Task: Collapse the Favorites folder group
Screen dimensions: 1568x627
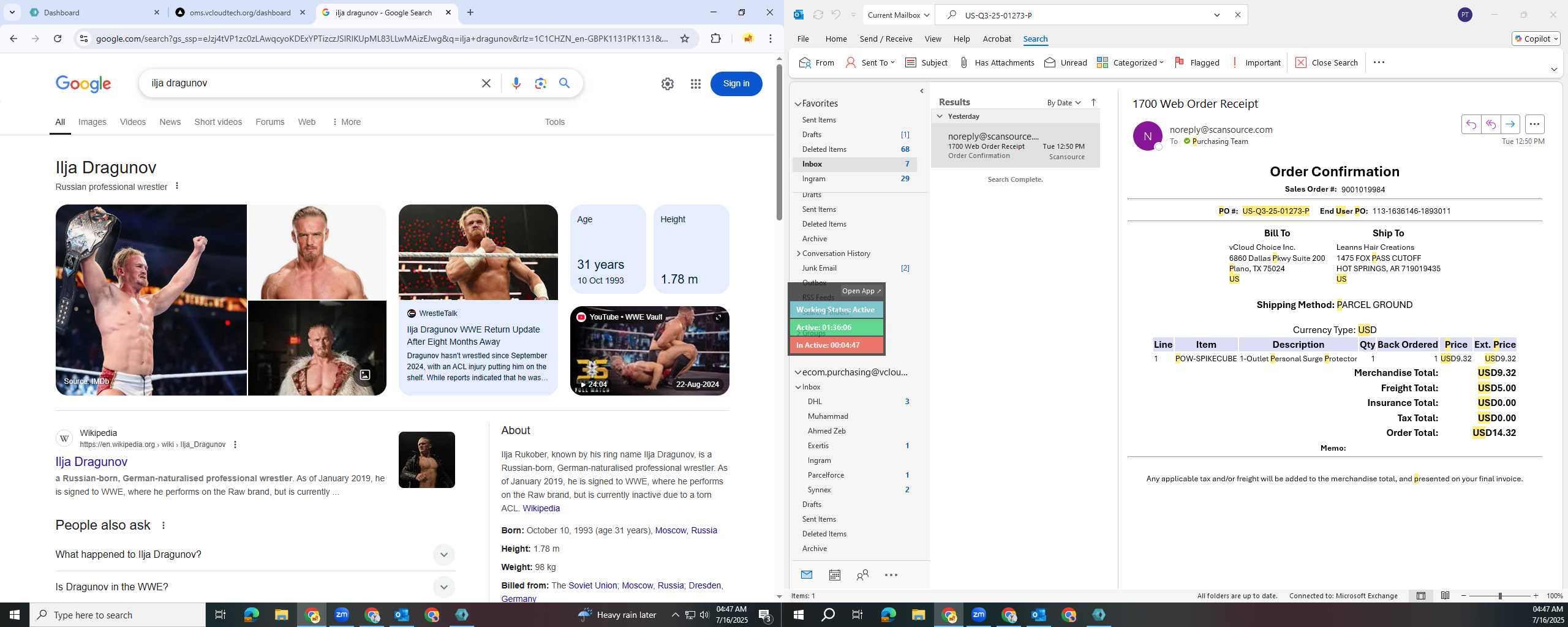Action: point(798,104)
